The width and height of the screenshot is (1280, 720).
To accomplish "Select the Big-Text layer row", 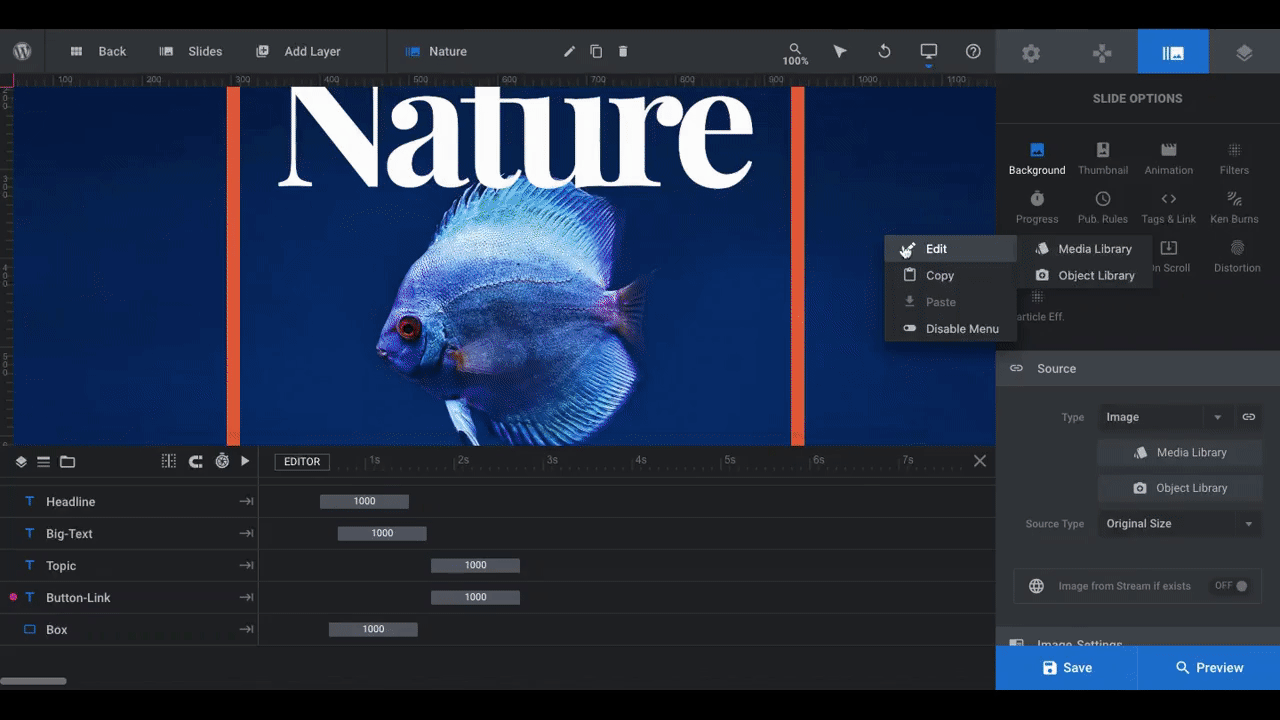I will [x=129, y=534].
